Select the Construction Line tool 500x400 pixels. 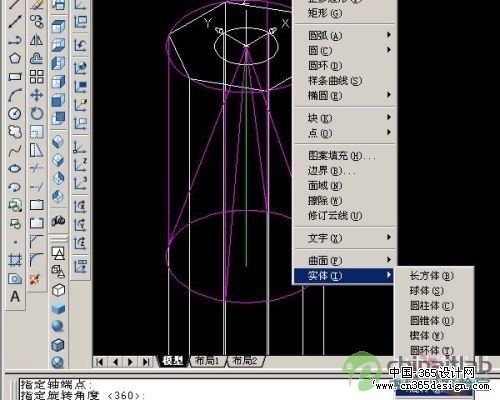coord(15,21)
